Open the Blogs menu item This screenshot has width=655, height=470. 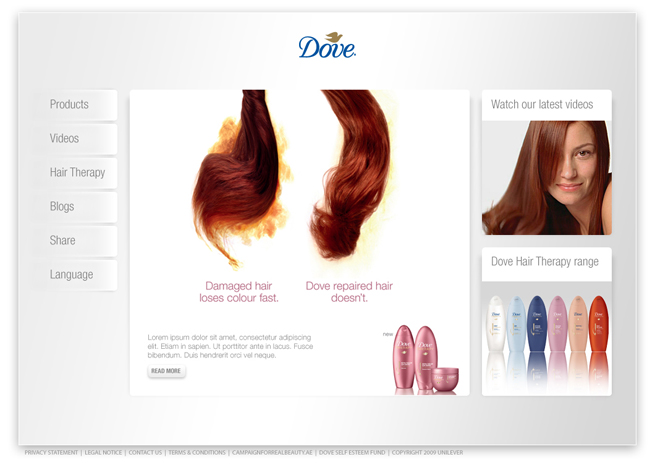(75, 207)
